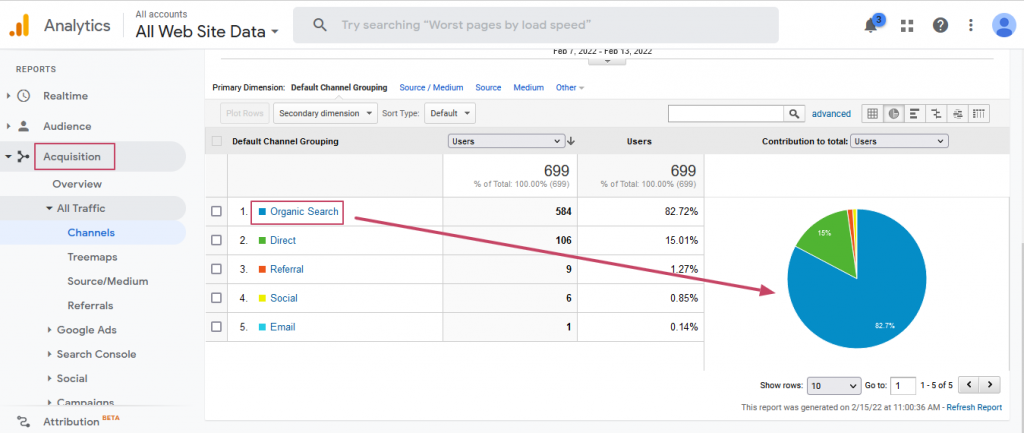Open the help question mark icon
This screenshot has height=433, width=1024.
coord(940,25)
